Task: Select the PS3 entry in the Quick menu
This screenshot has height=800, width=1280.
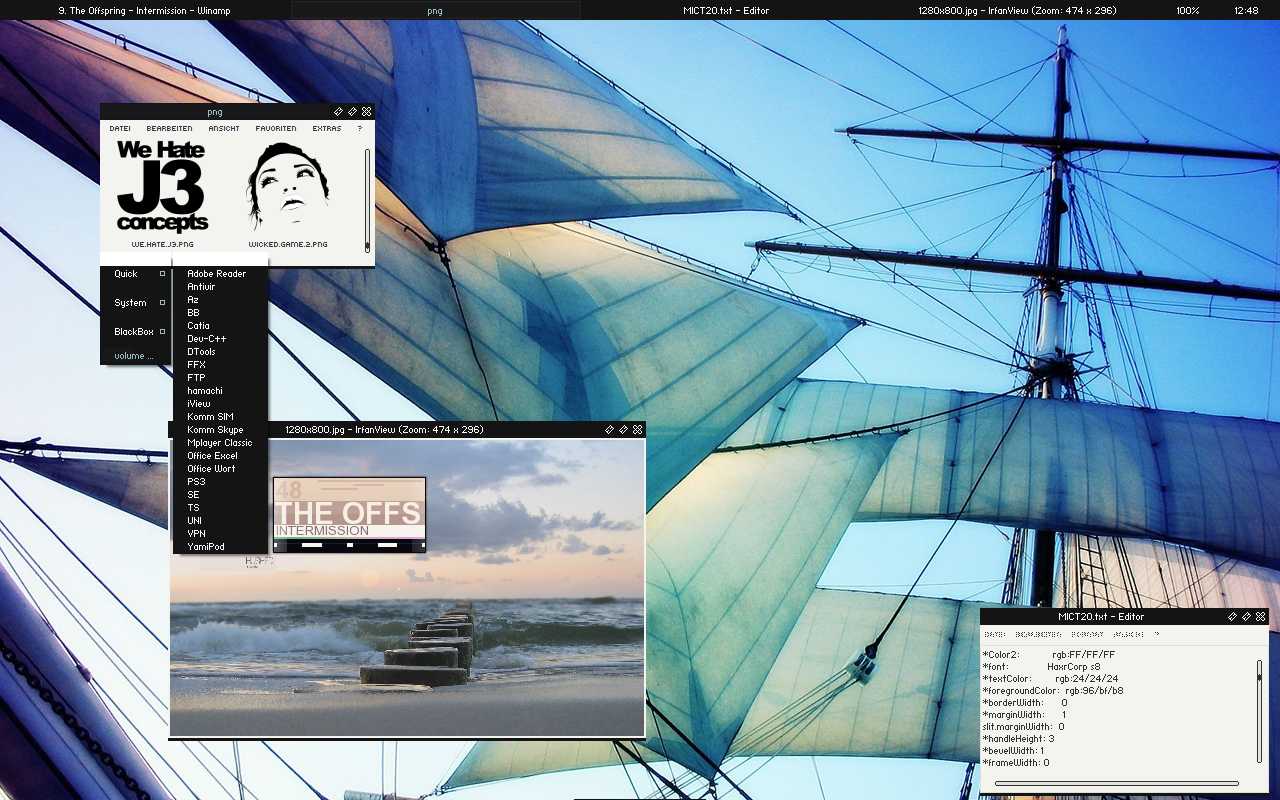Action: pyautogui.click(x=221, y=482)
